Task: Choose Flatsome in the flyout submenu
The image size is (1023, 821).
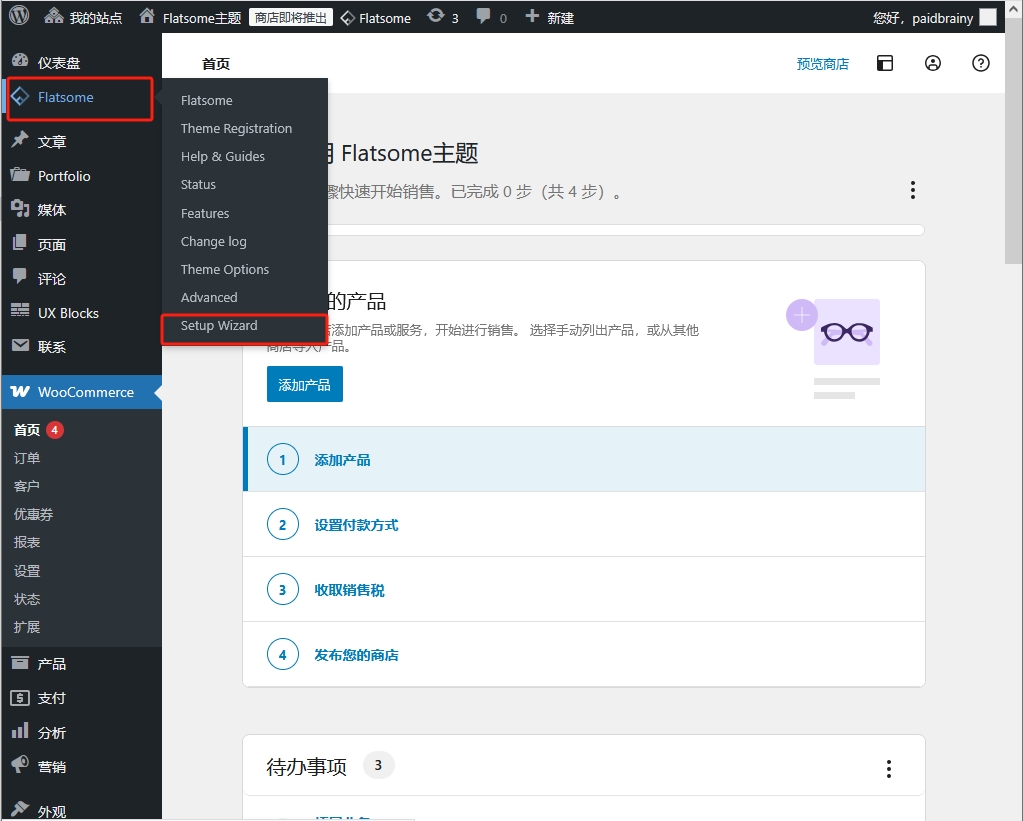Action: click(206, 101)
